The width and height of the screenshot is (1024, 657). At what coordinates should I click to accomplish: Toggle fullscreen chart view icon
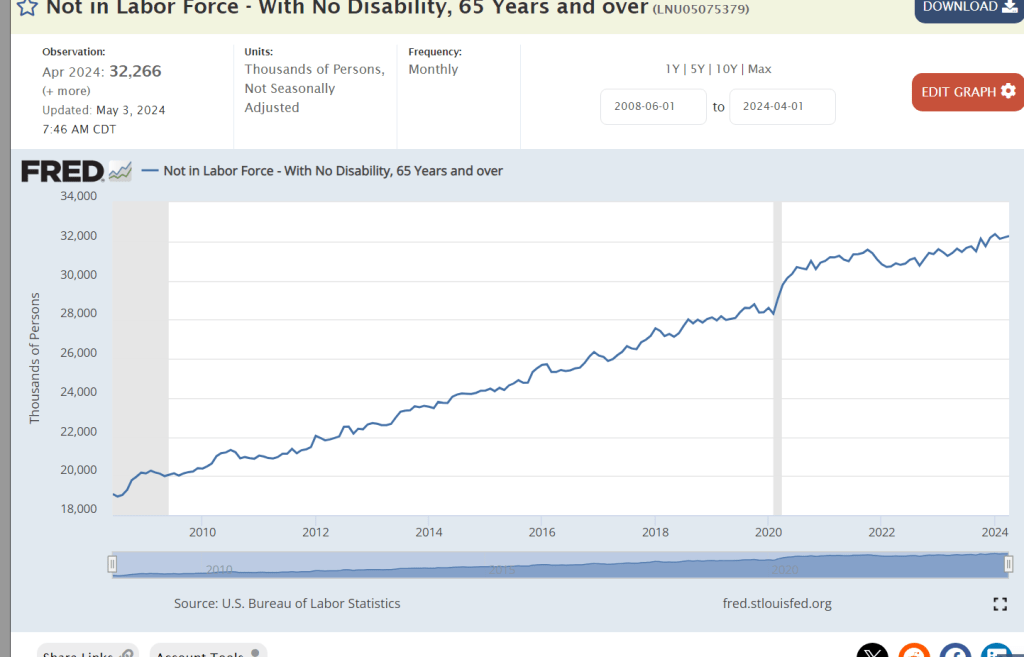[999, 604]
